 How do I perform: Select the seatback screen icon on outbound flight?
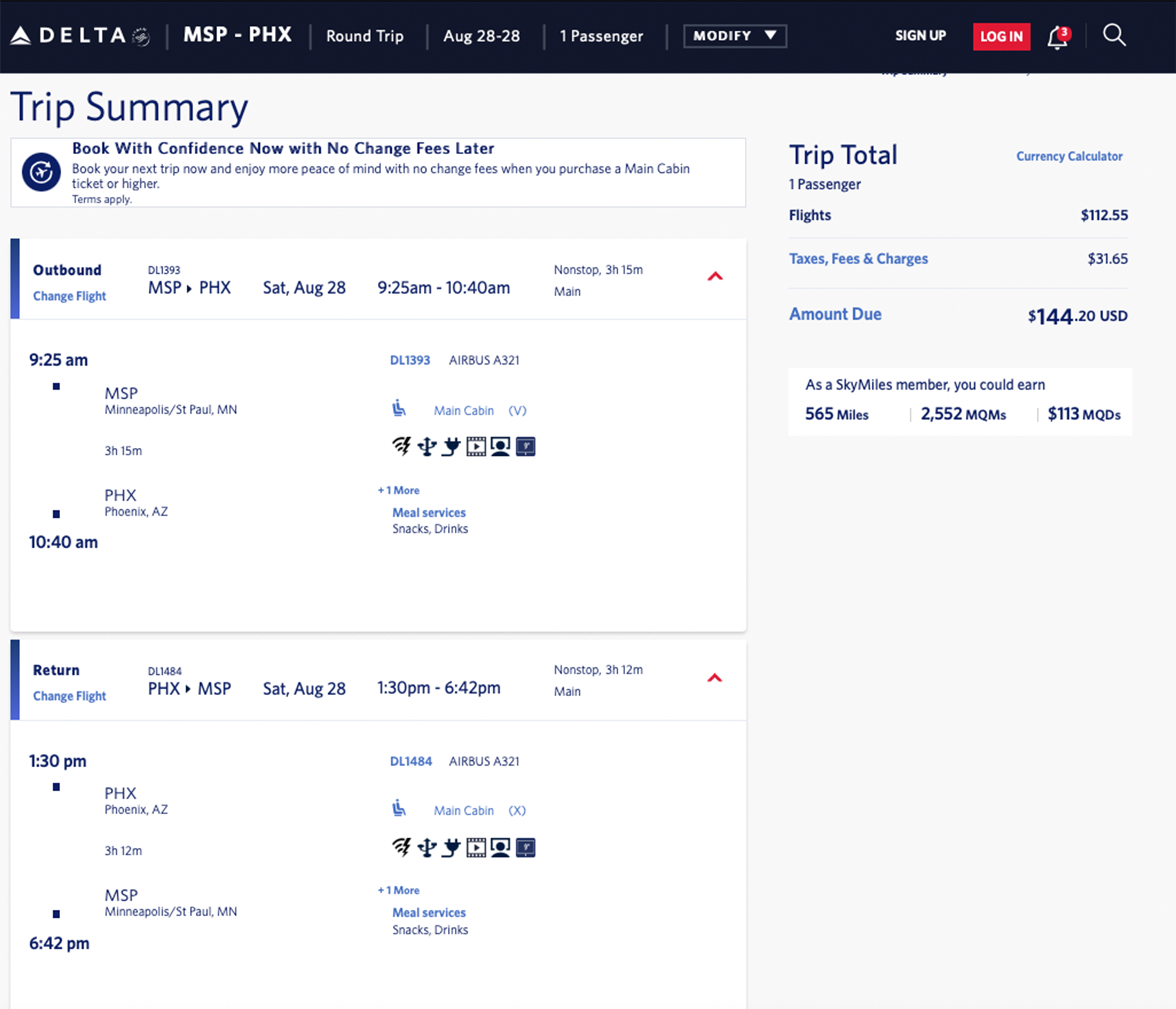525,446
